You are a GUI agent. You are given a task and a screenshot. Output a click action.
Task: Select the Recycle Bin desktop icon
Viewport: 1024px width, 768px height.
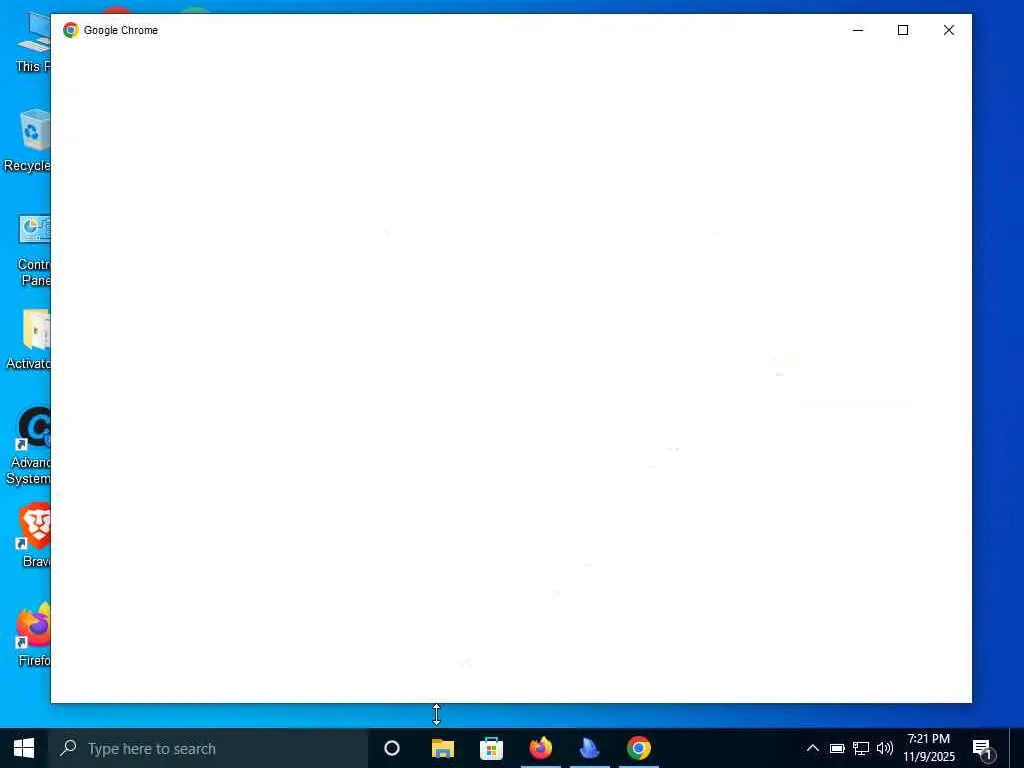coord(27,140)
